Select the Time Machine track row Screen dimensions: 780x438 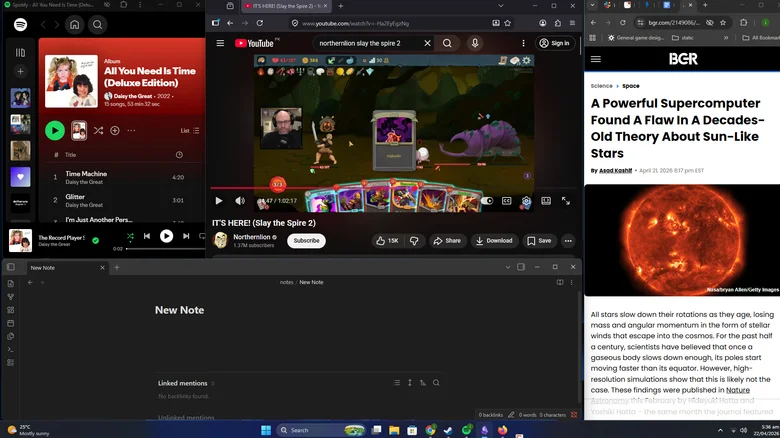pyautogui.click(x=119, y=177)
